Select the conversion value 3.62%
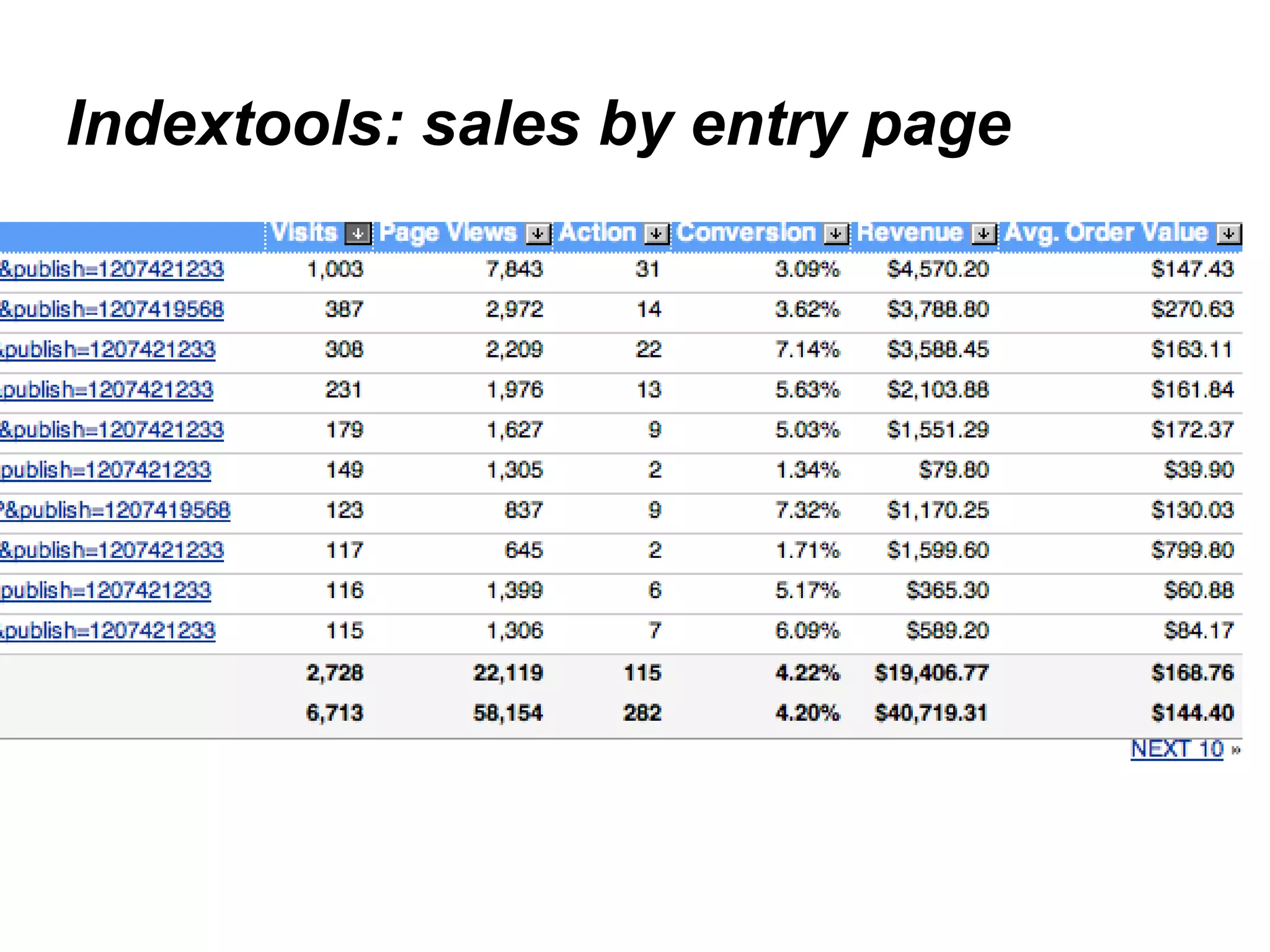The height and width of the screenshot is (952, 1270). (807, 310)
